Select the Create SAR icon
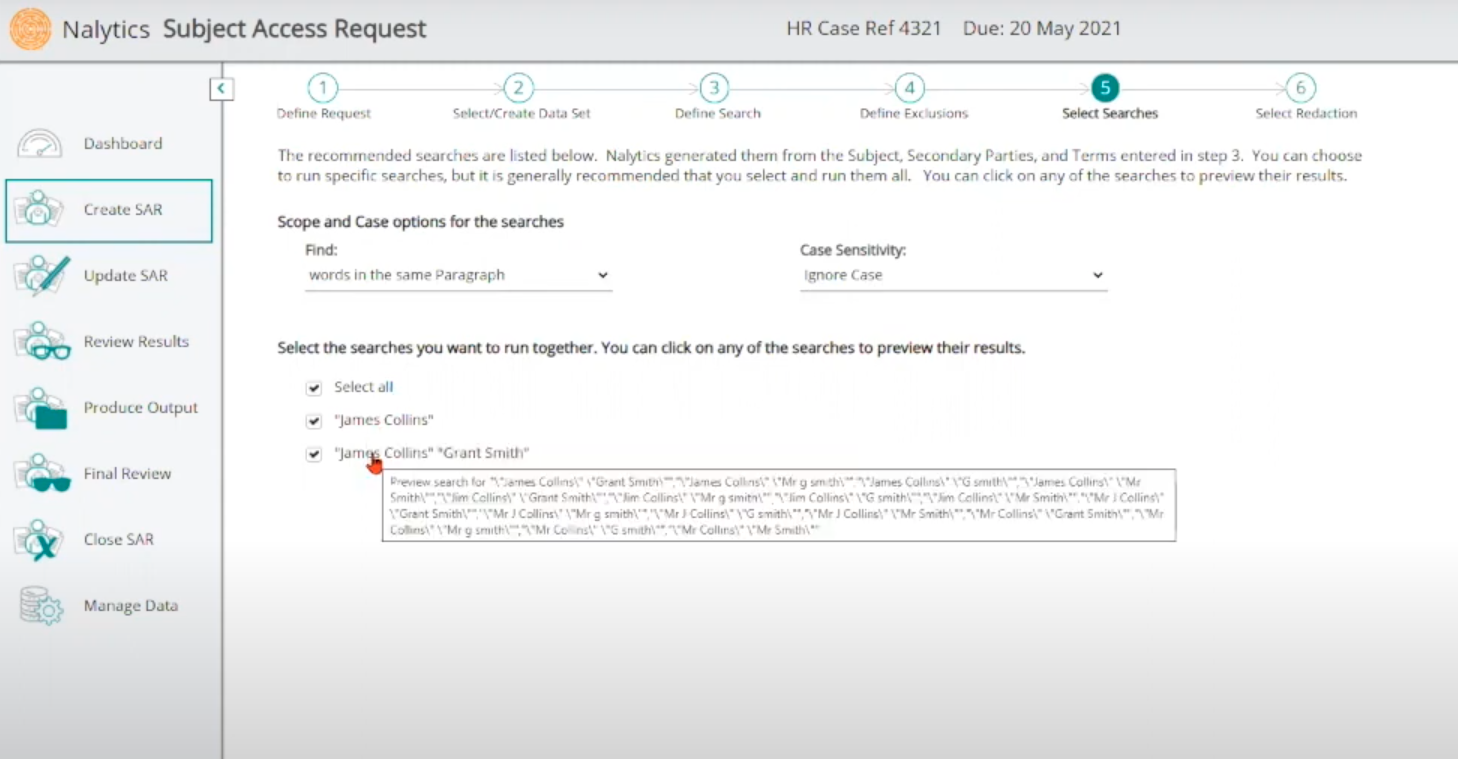1458x759 pixels. point(40,209)
